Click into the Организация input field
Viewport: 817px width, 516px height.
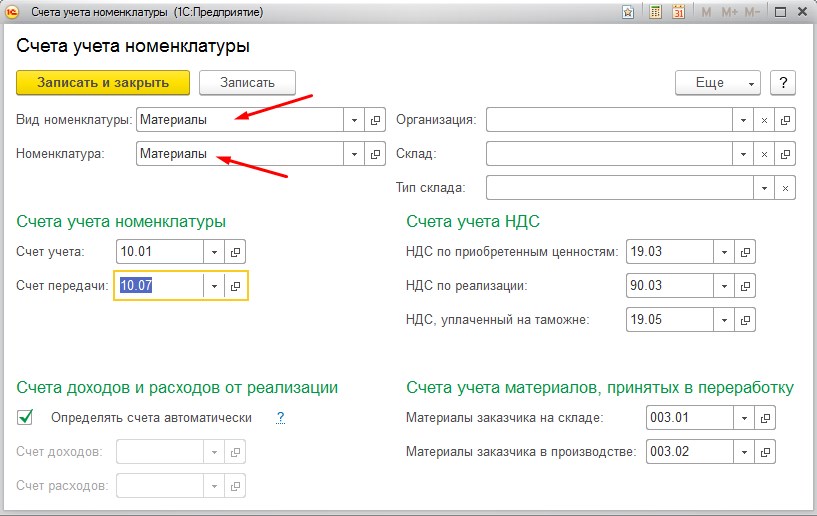pos(609,120)
